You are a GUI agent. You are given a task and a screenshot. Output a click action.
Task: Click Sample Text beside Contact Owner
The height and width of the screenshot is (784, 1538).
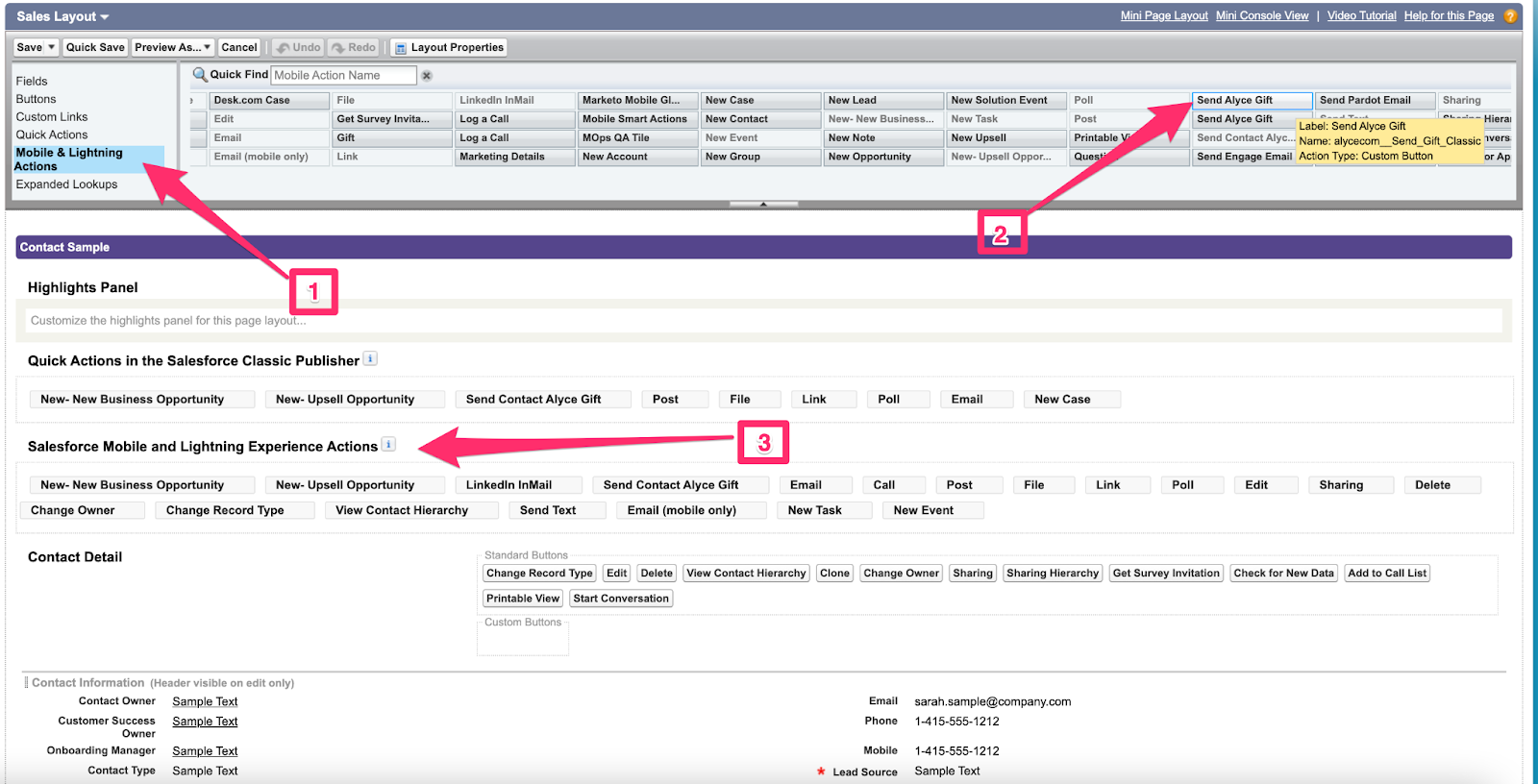coord(205,702)
